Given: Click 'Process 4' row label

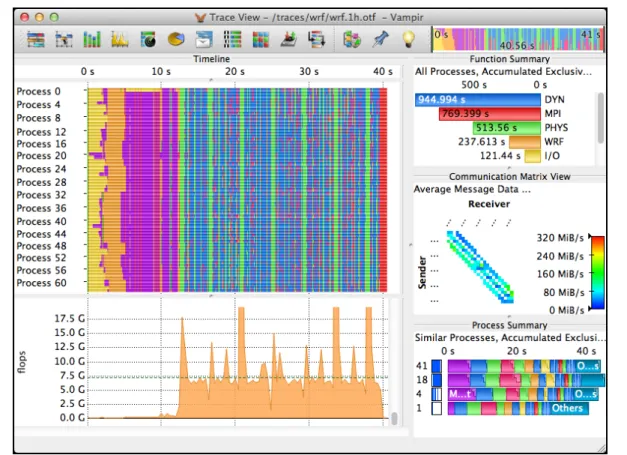Looking at the screenshot, I should (x=38, y=105).
